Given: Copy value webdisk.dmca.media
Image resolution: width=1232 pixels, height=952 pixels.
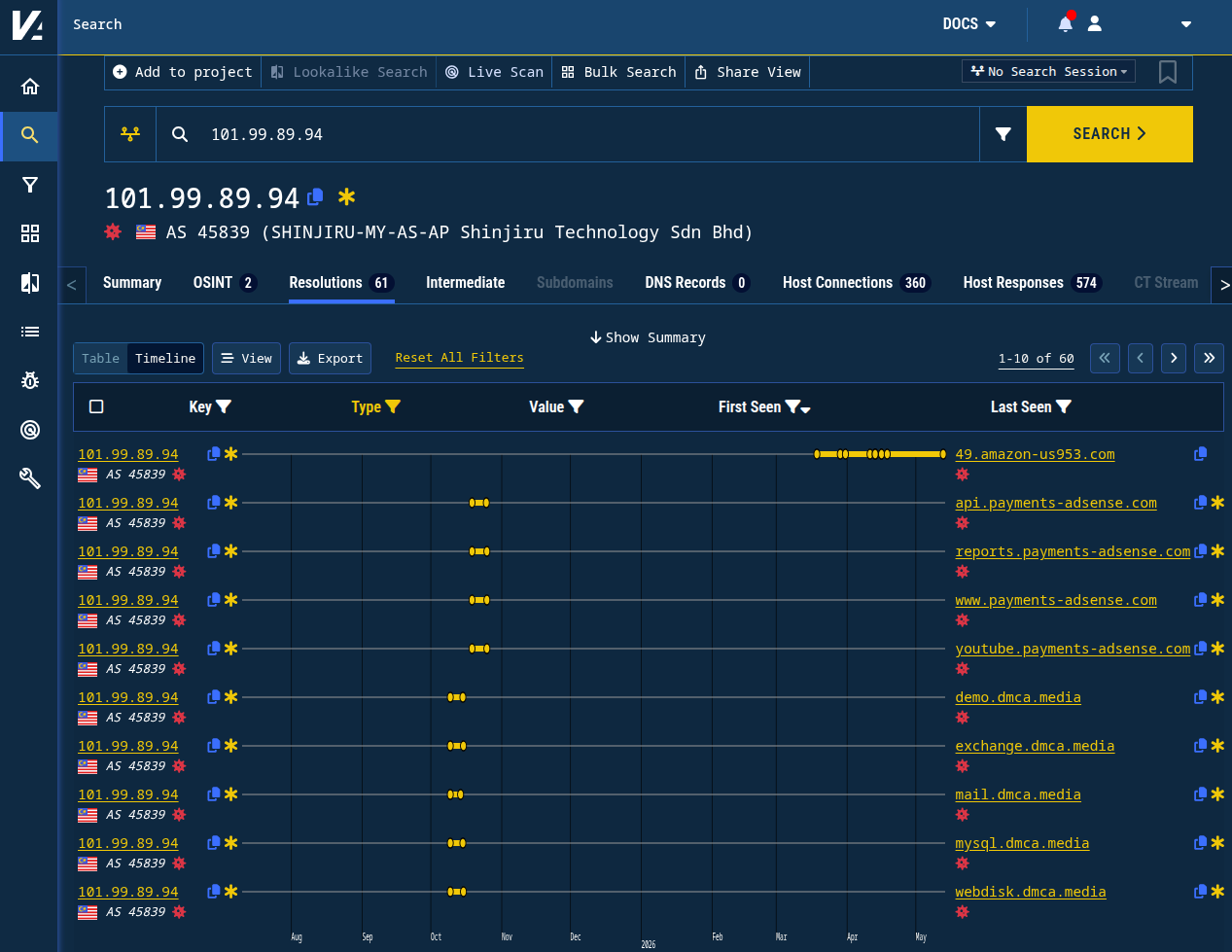Looking at the screenshot, I should (x=1201, y=892).
